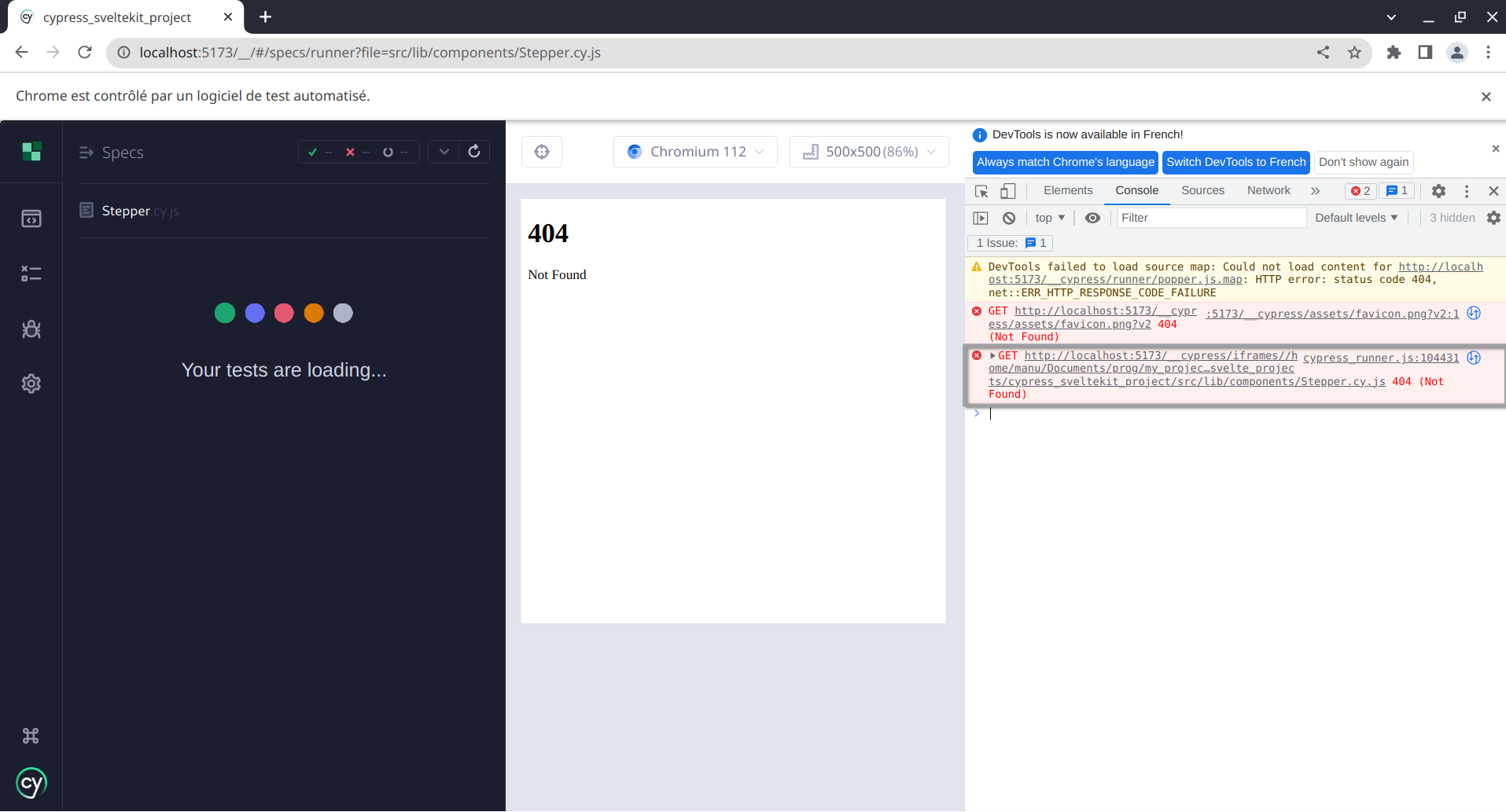
Task: Toggle the live expression eye icon
Action: tap(1092, 218)
